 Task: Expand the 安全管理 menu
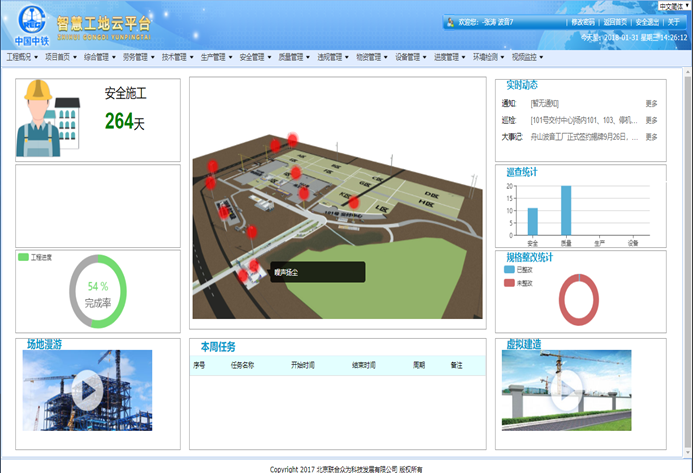tap(257, 58)
